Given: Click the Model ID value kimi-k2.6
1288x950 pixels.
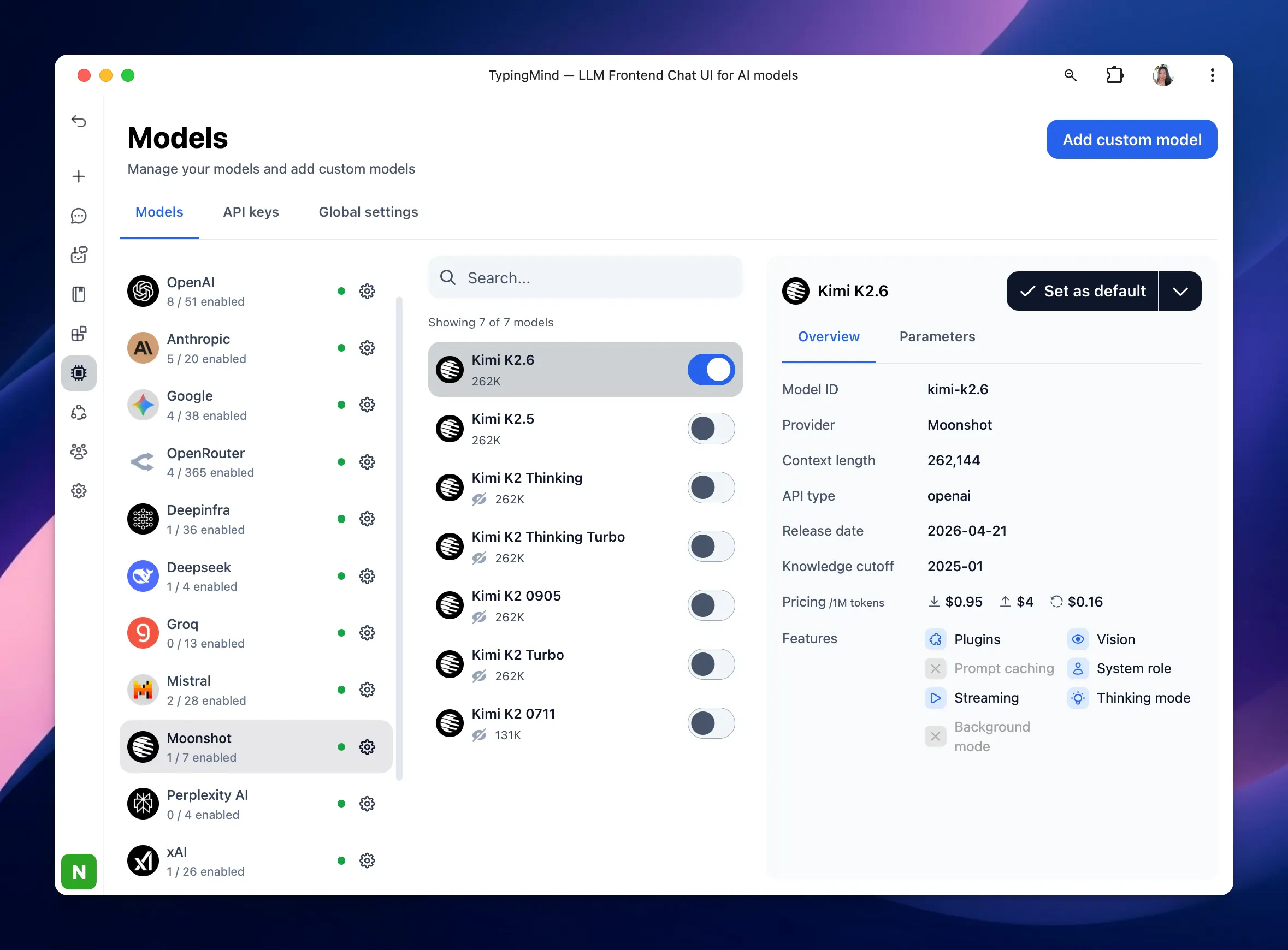Looking at the screenshot, I should [x=958, y=389].
